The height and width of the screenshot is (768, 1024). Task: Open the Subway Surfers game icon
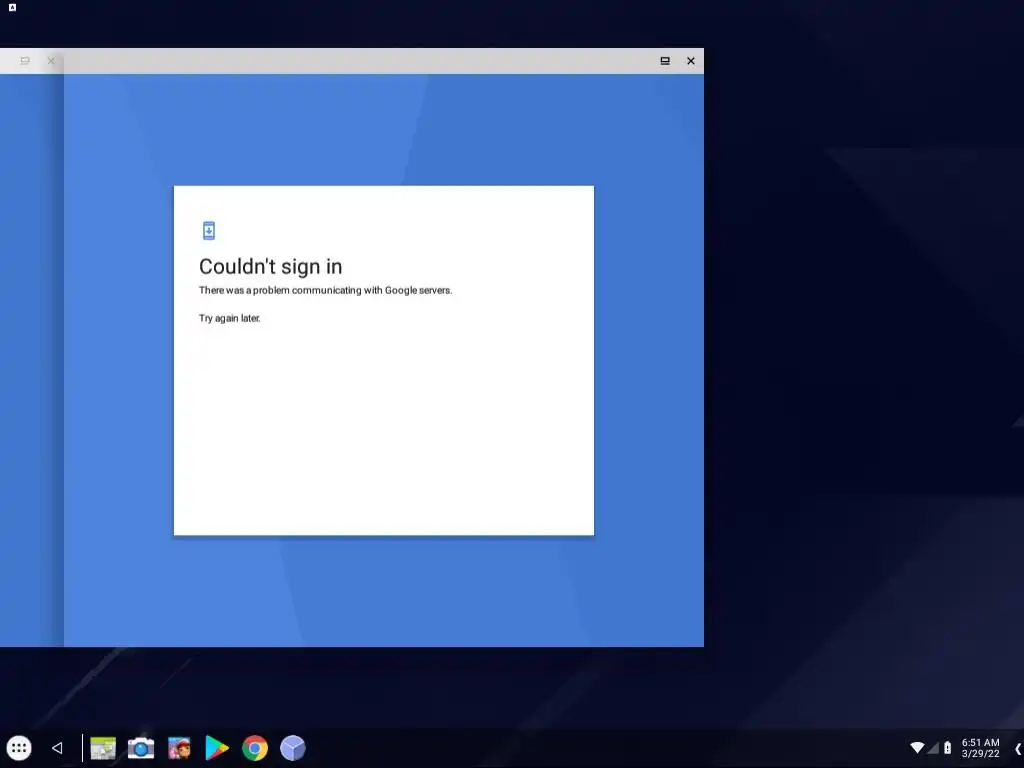(x=179, y=748)
